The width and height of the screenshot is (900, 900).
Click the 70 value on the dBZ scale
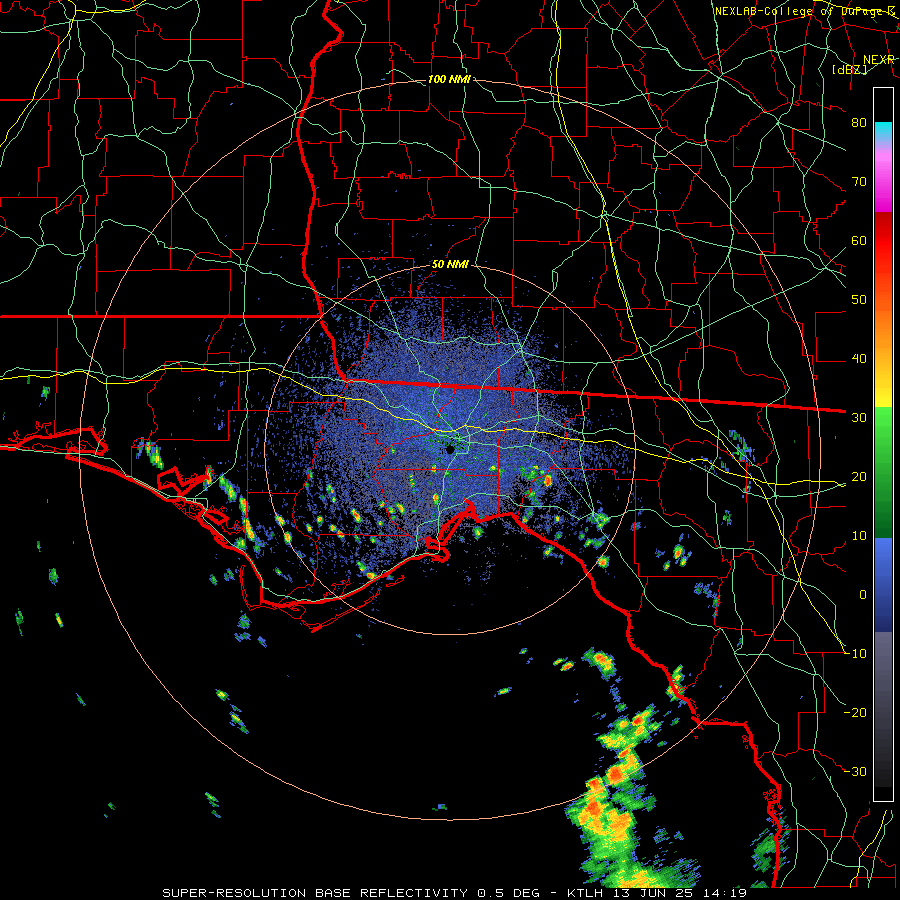[x=859, y=182]
